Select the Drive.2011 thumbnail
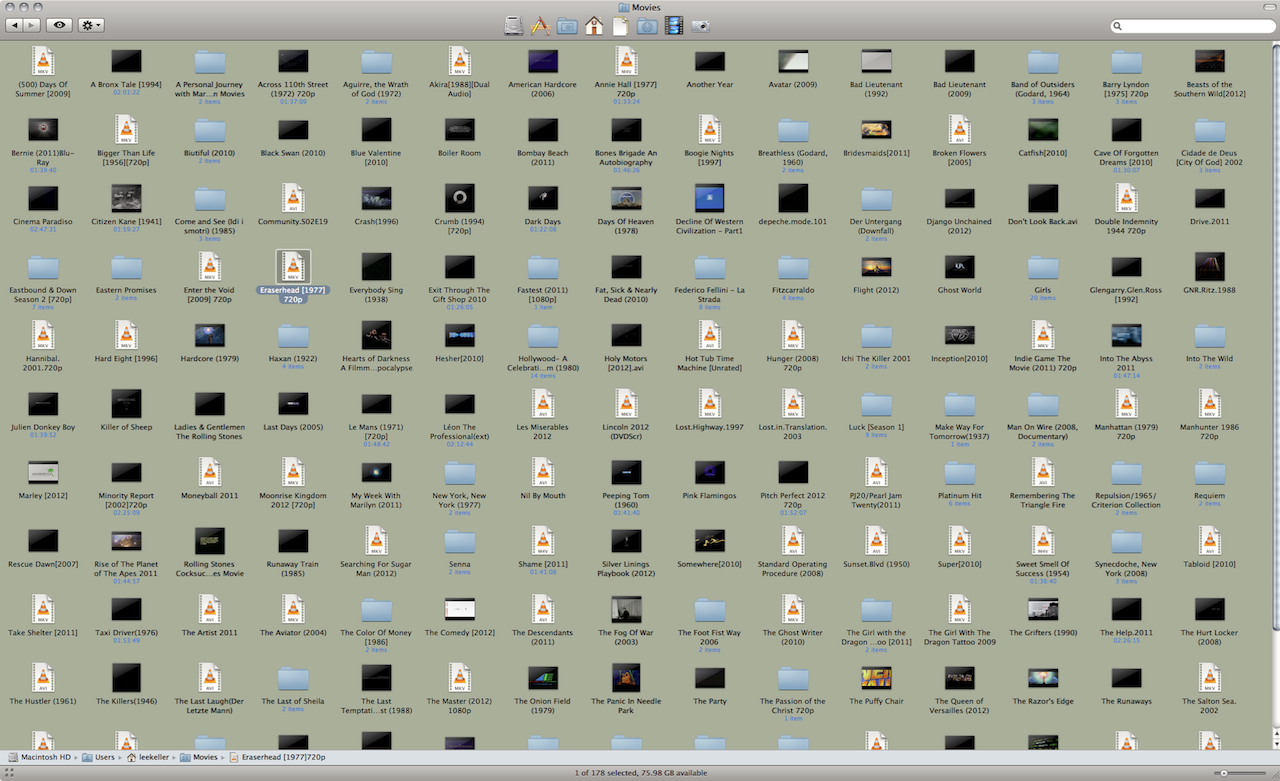Viewport: 1280px width, 781px height. pyautogui.click(x=1209, y=198)
